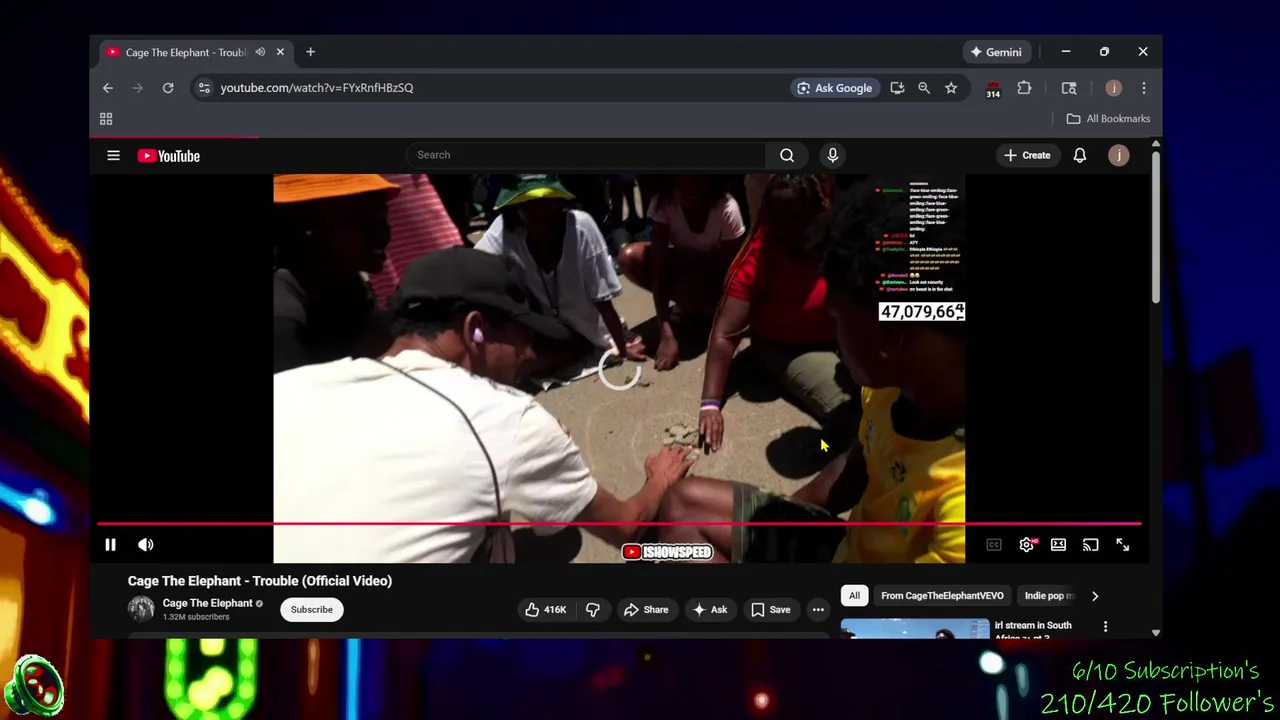Screen dimensions: 1280x720
Task: Run search with the magnifier button
Action: pyautogui.click(x=787, y=155)
